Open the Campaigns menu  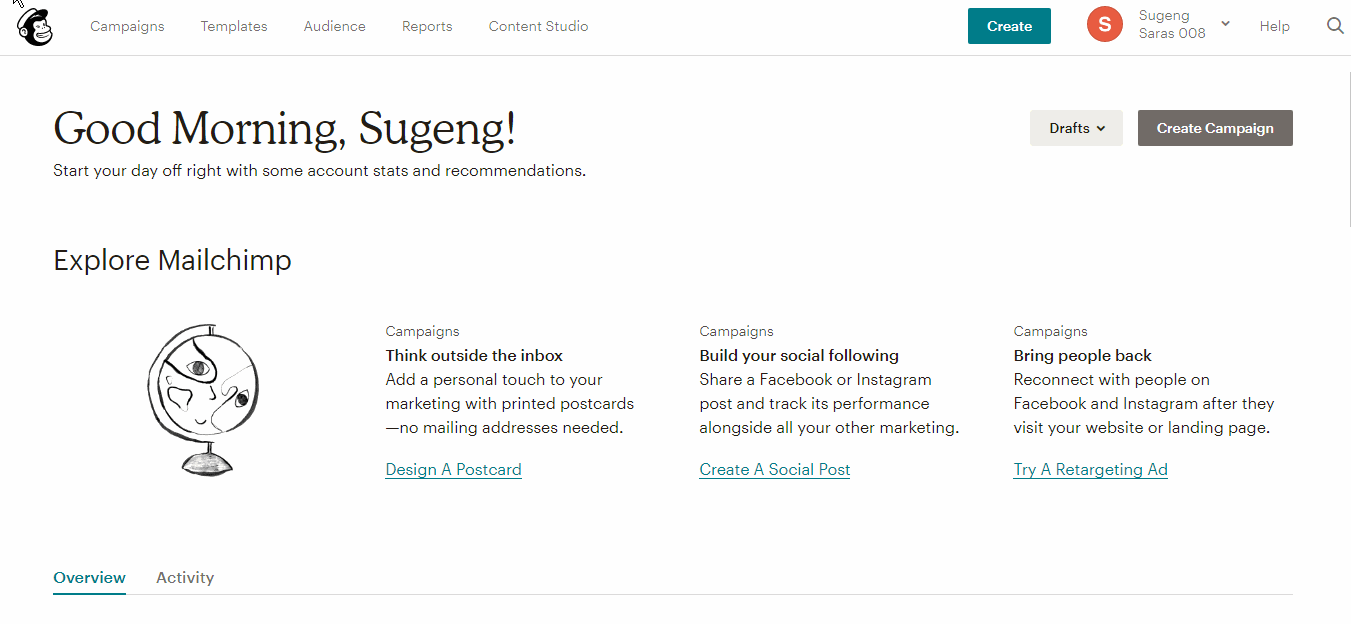[127, 26]
